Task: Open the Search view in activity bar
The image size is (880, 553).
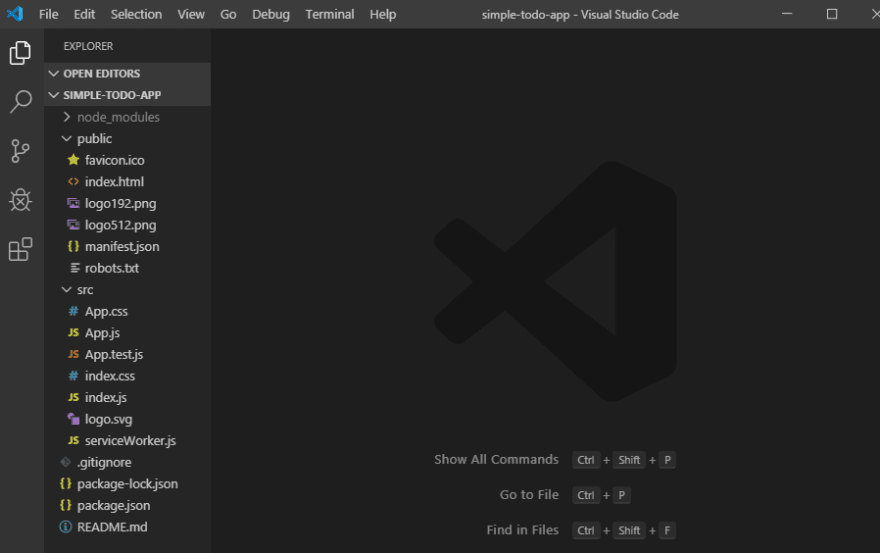Action: 21,102
